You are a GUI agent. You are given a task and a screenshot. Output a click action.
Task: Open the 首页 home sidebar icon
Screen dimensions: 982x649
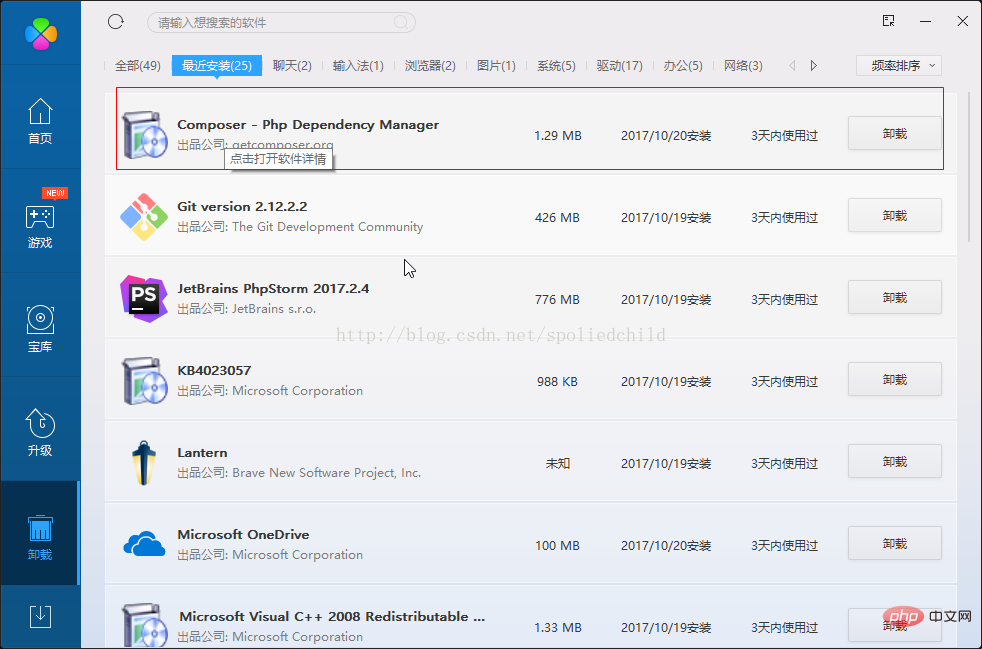pyautogui.click(x=40, y=121)
